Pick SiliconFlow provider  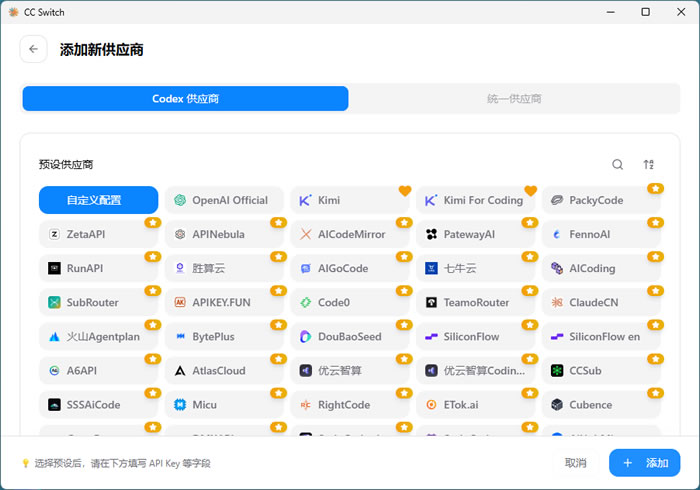click(476, 336)
